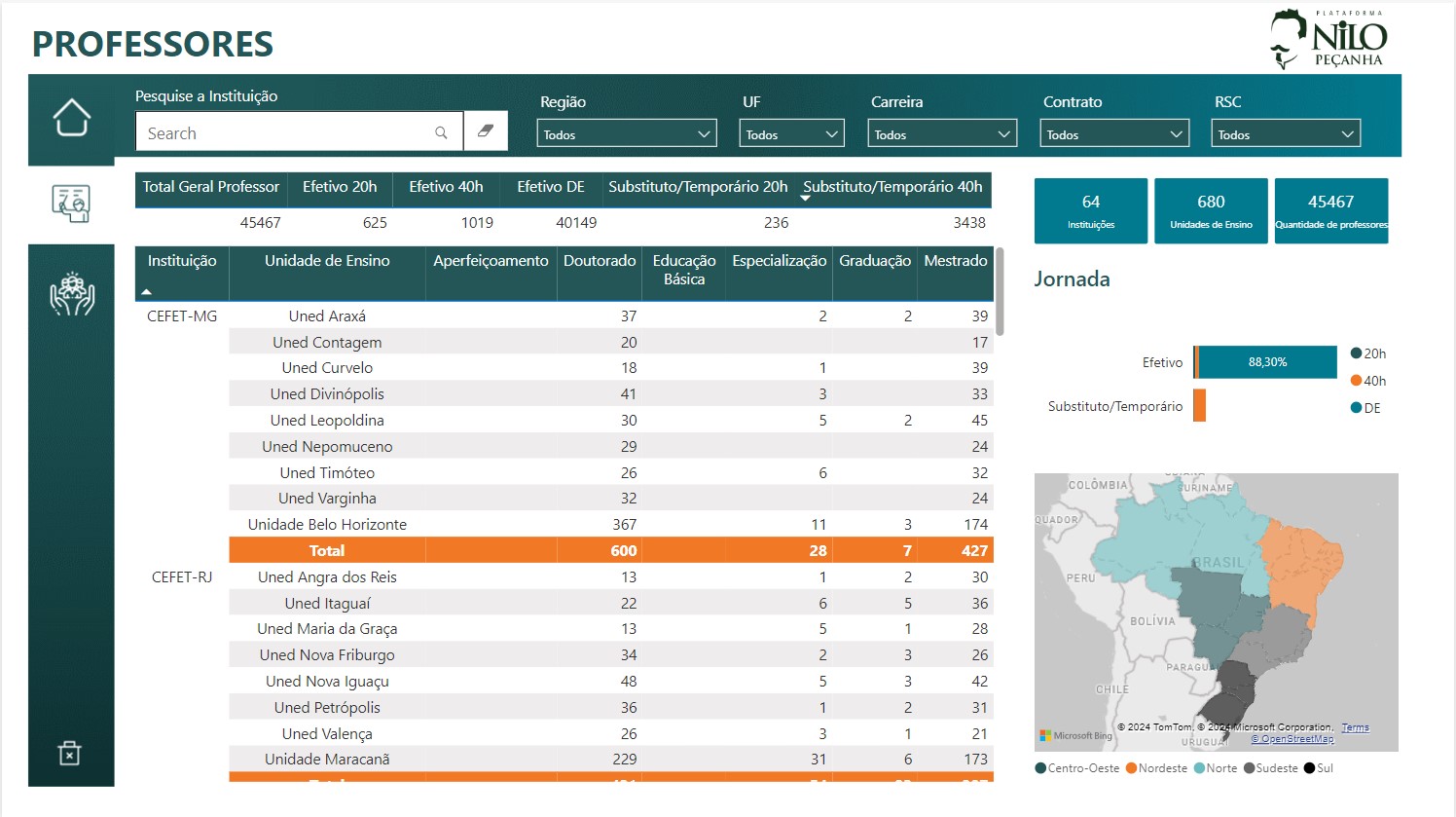Expand the Carreira dropdown
The image size is (1456, 817).
click(x=942, y=133)
